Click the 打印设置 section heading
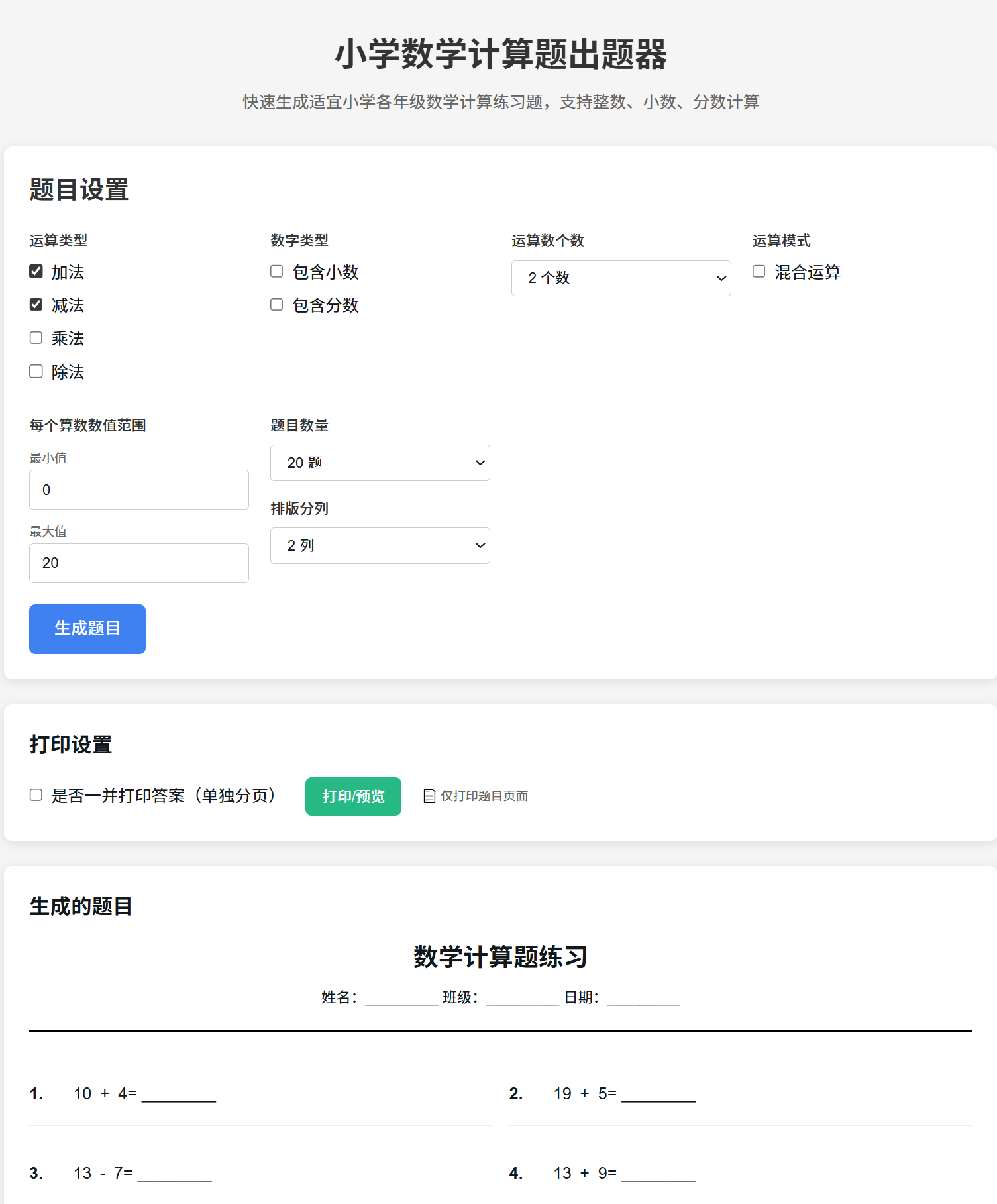The image size is (997, 1204). 71,745
